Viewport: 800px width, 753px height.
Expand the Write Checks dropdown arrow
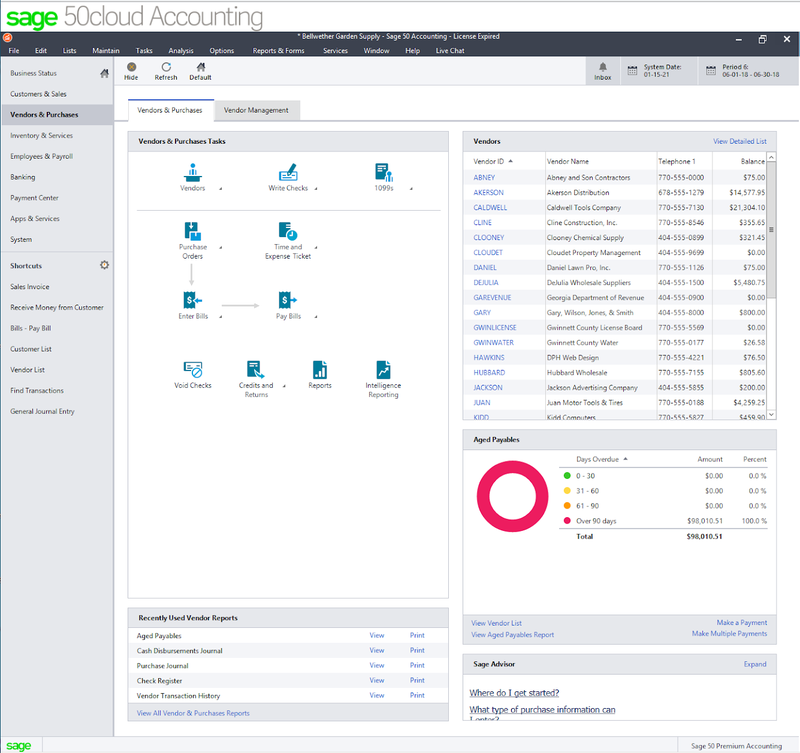pos(316,189)
